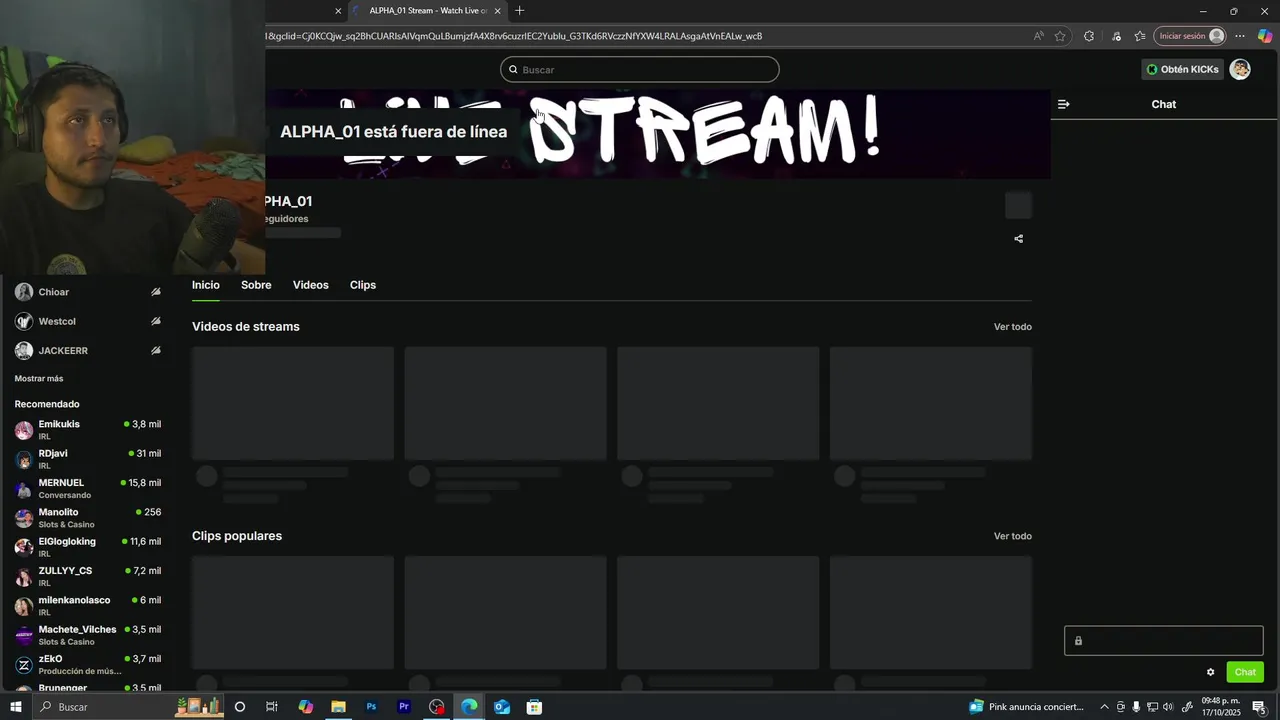Viewport: 1280px width, 720px height.
Task: Open Photoshop from the taskbar
Action: click(x=371, y=707)
